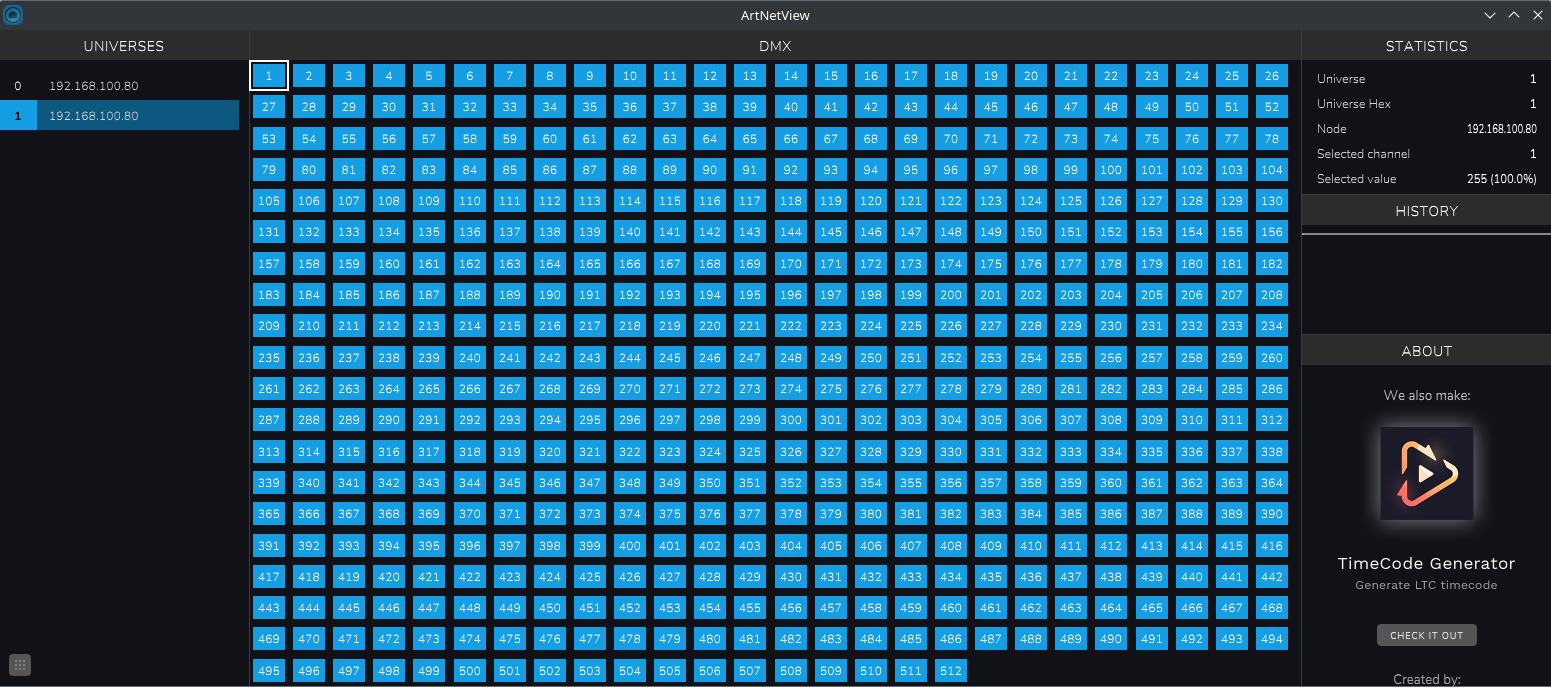Collapse the window using the down chevron
The width and height of the screenshot is (1551, 687).
1489,14
